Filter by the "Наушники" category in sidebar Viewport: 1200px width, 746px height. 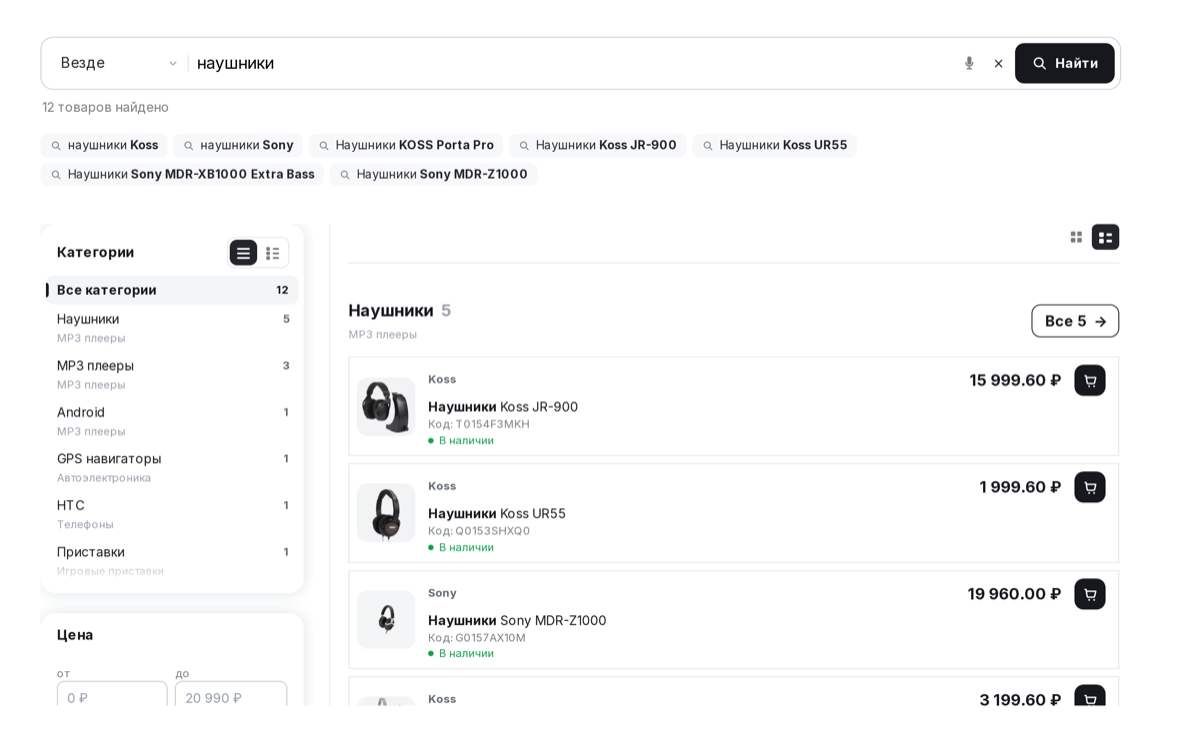tap(172, 327)
